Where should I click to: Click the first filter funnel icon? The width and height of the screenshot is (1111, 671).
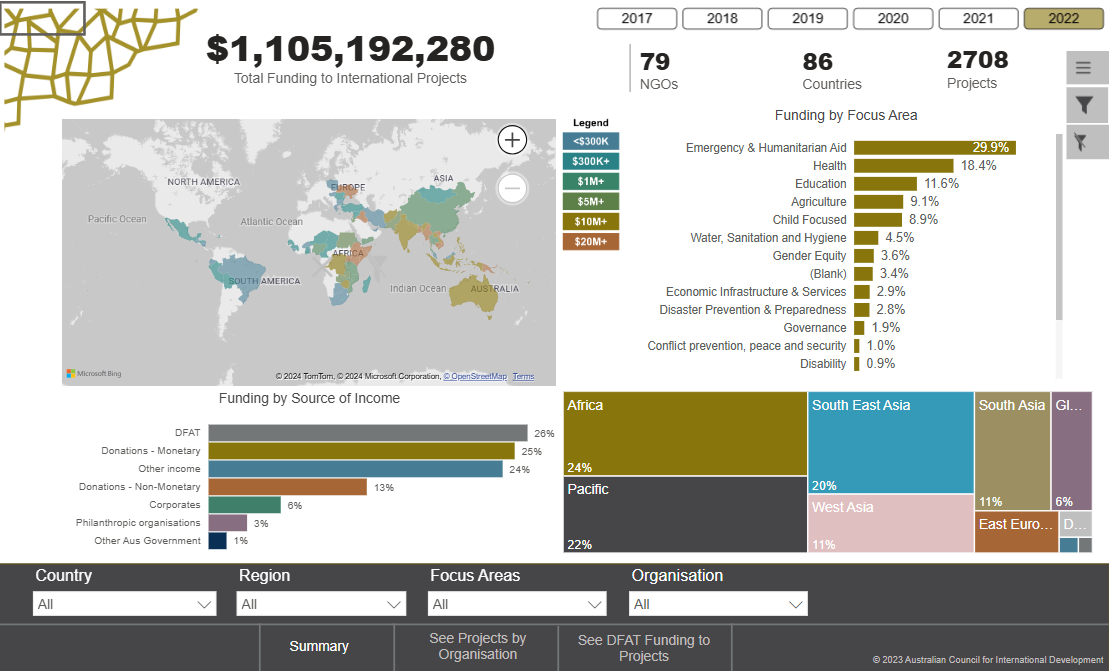pos(1088,104)
